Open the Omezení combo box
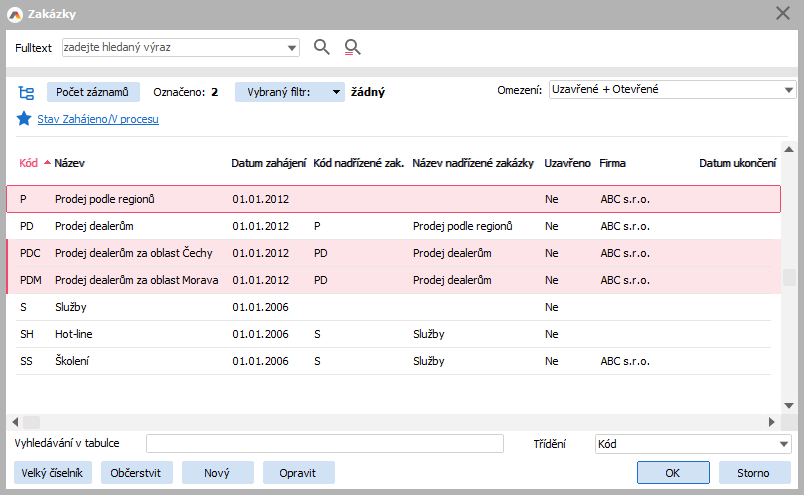This screenshot has width=804, height=495. click(x=672, y=89)
